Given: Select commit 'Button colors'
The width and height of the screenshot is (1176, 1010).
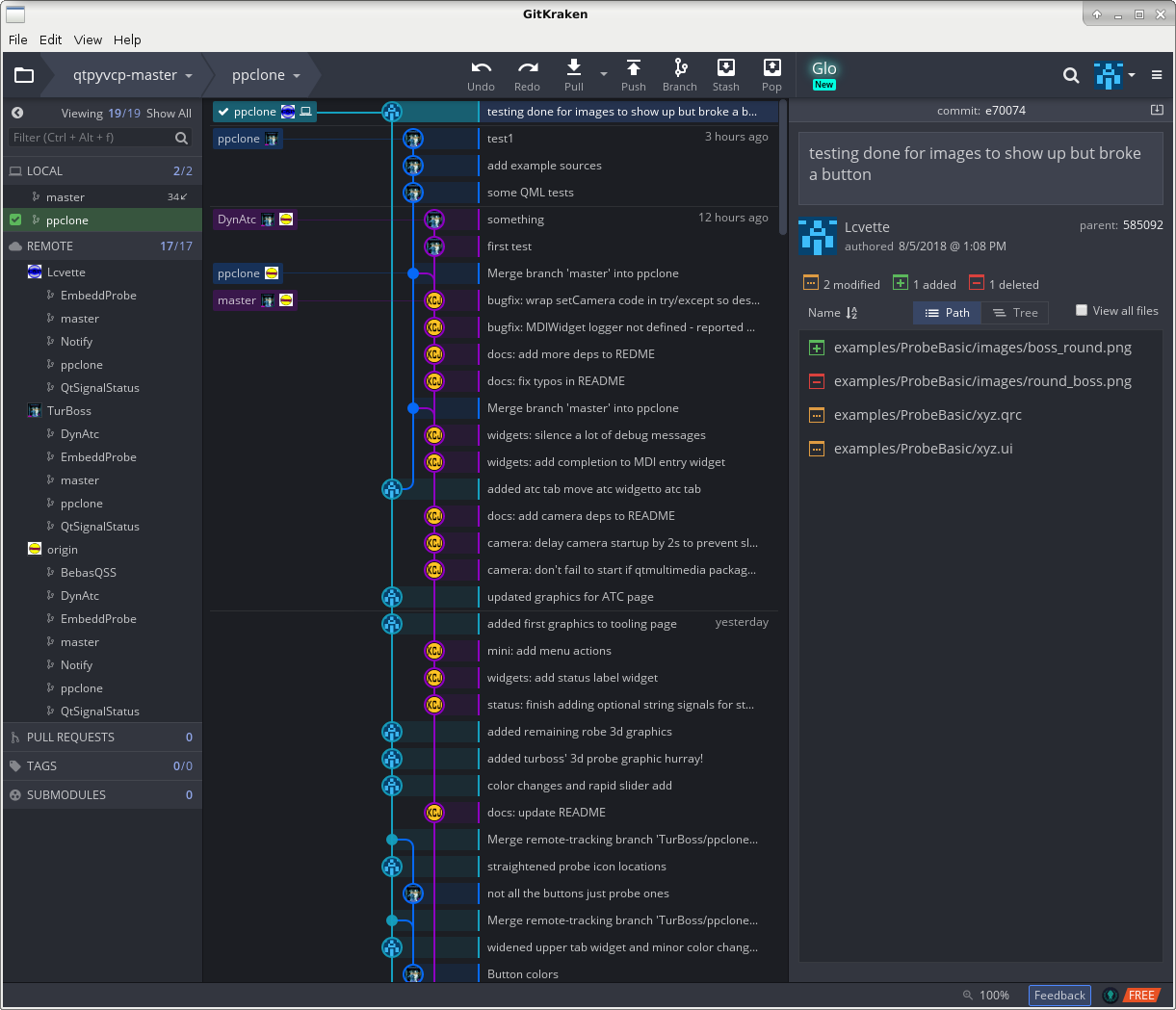Looking at the screenshot, I should (x=522, y=974).
